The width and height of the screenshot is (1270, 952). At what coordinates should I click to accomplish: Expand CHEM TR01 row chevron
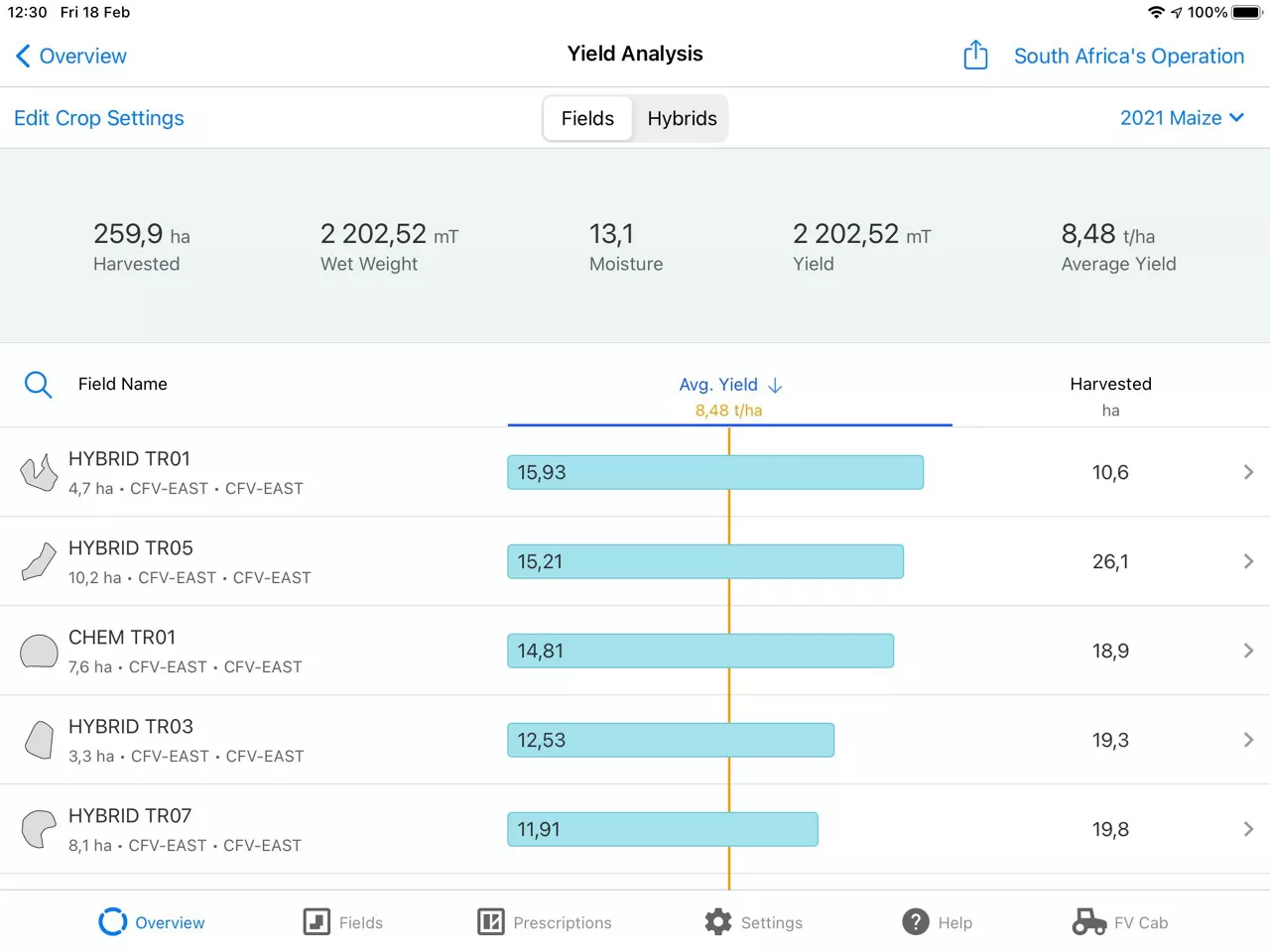pyautogui.click(x=1248, y=651)
